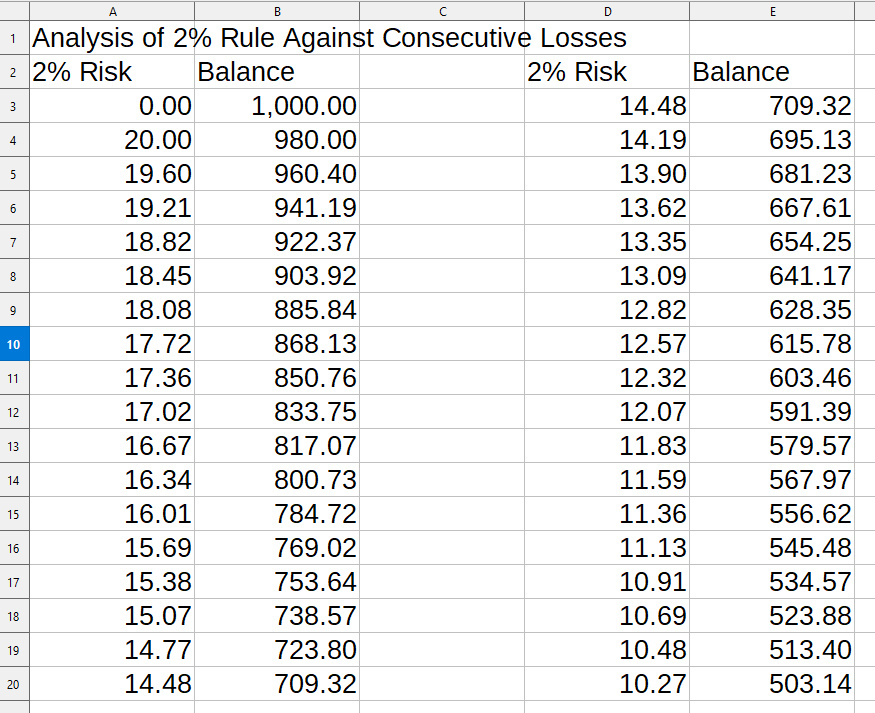Select the "Balance" heading in column B

[x=276, y=72]
